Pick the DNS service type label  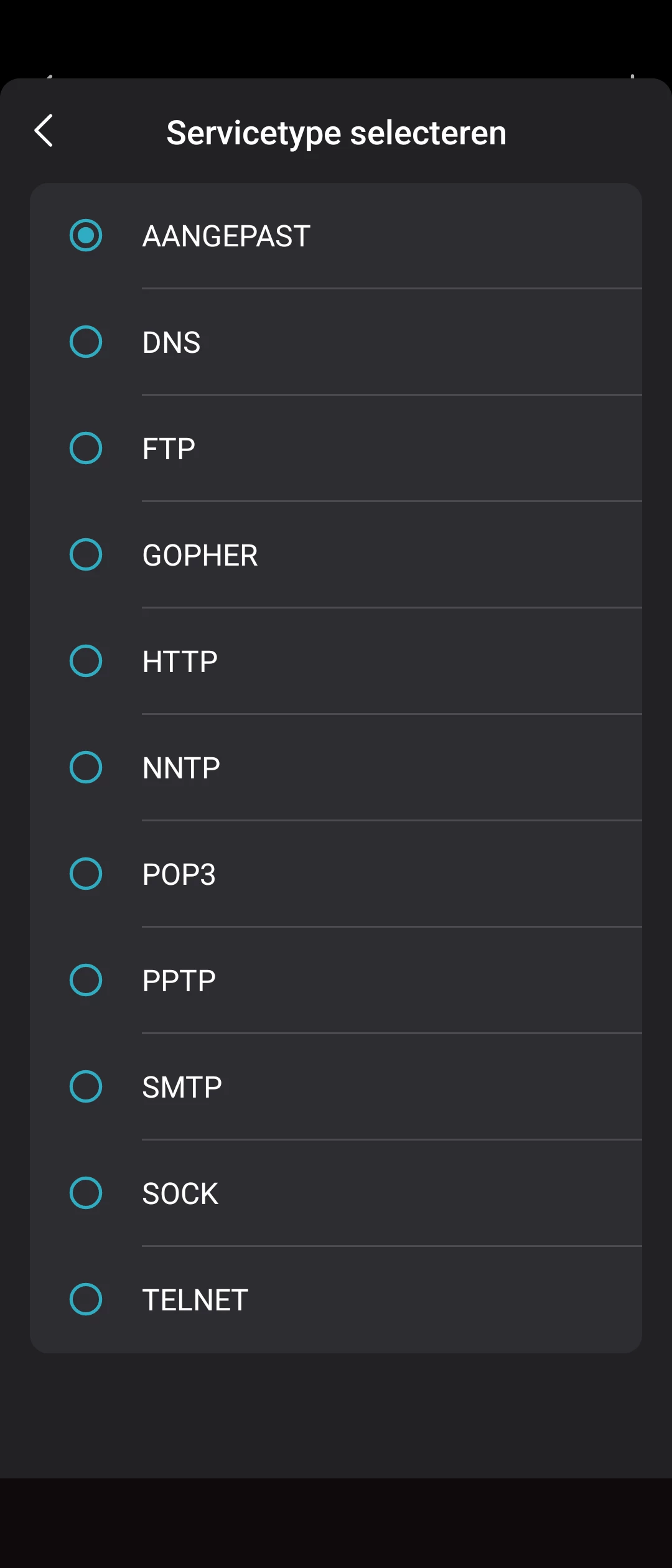(x=171, y=342)
